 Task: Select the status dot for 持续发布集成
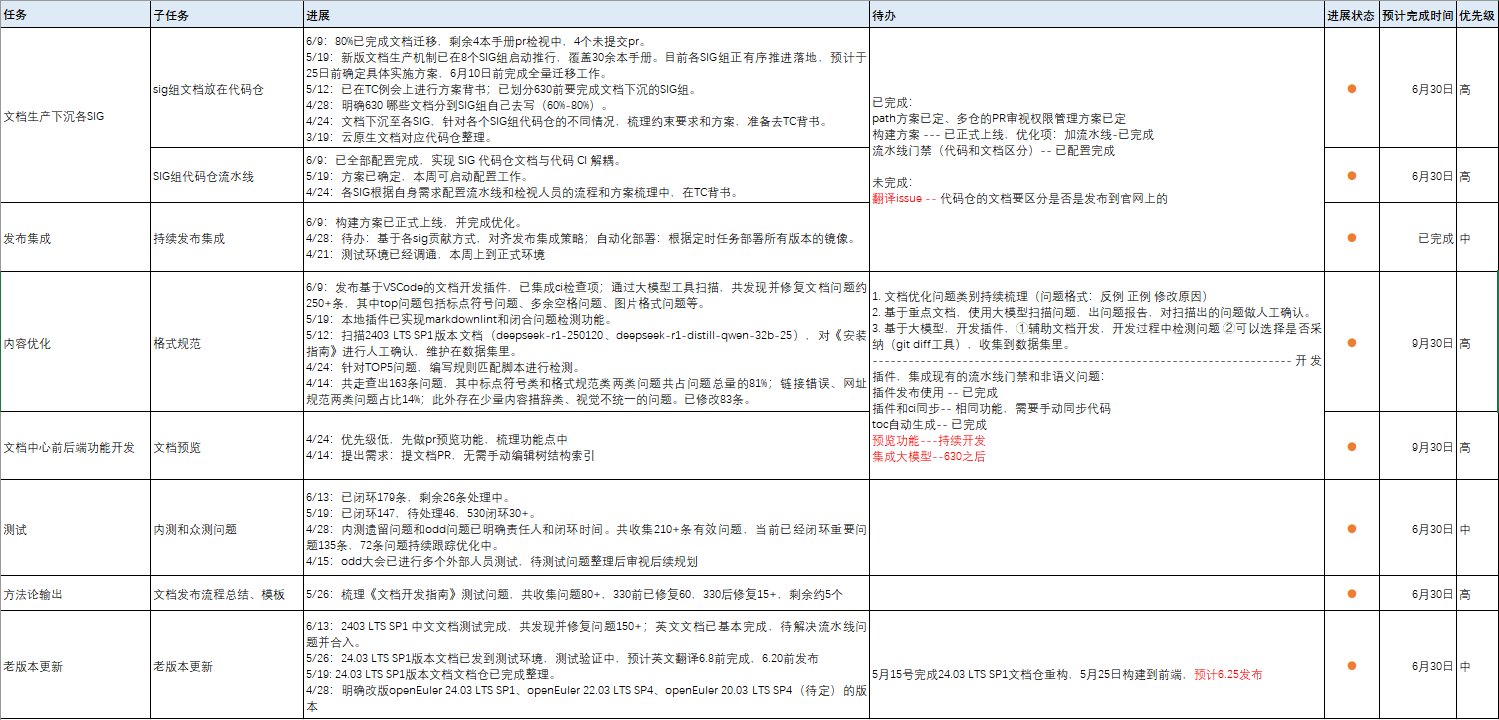tap(1351, 238)
